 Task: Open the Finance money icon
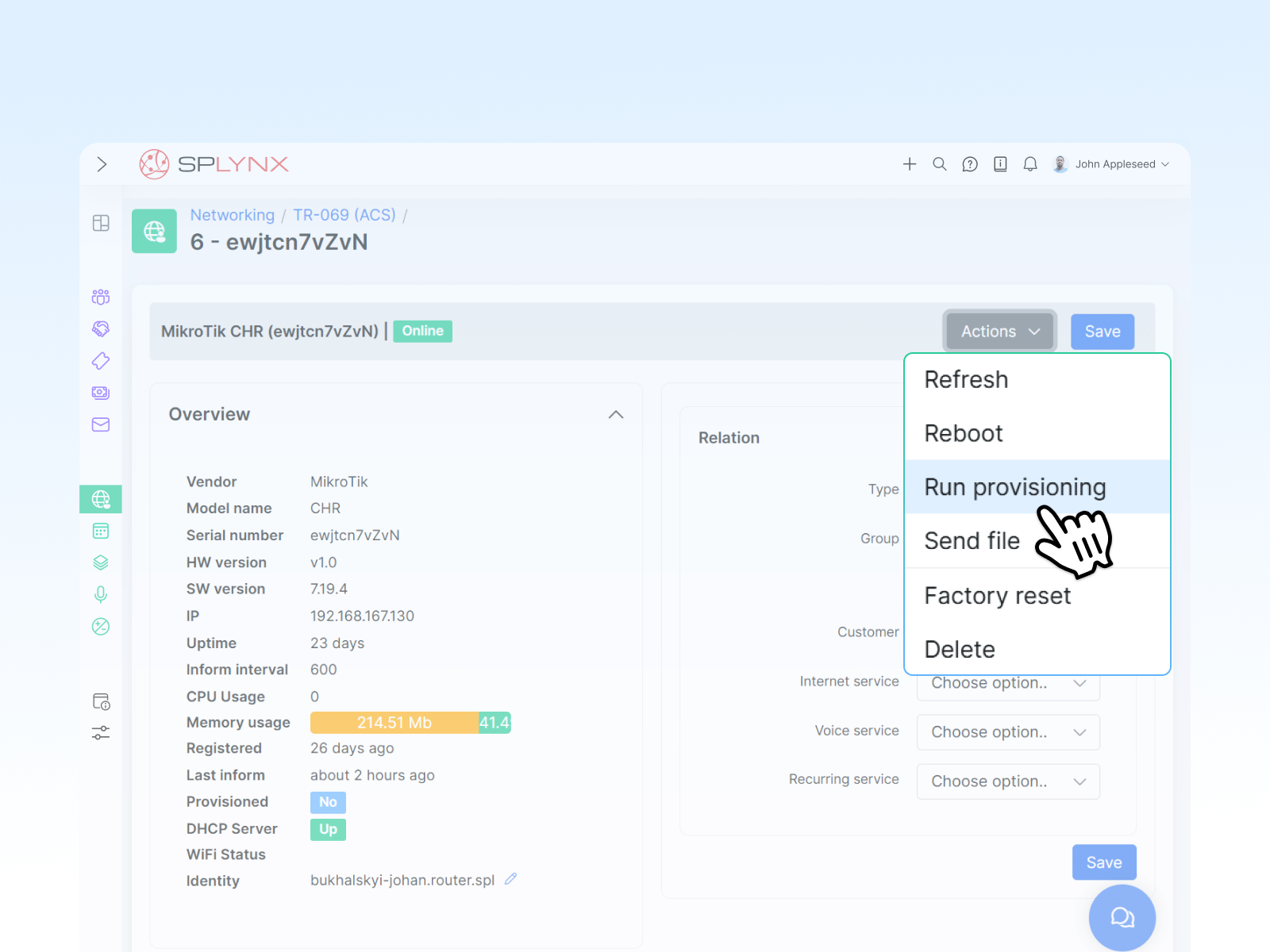tap(101, 392)
